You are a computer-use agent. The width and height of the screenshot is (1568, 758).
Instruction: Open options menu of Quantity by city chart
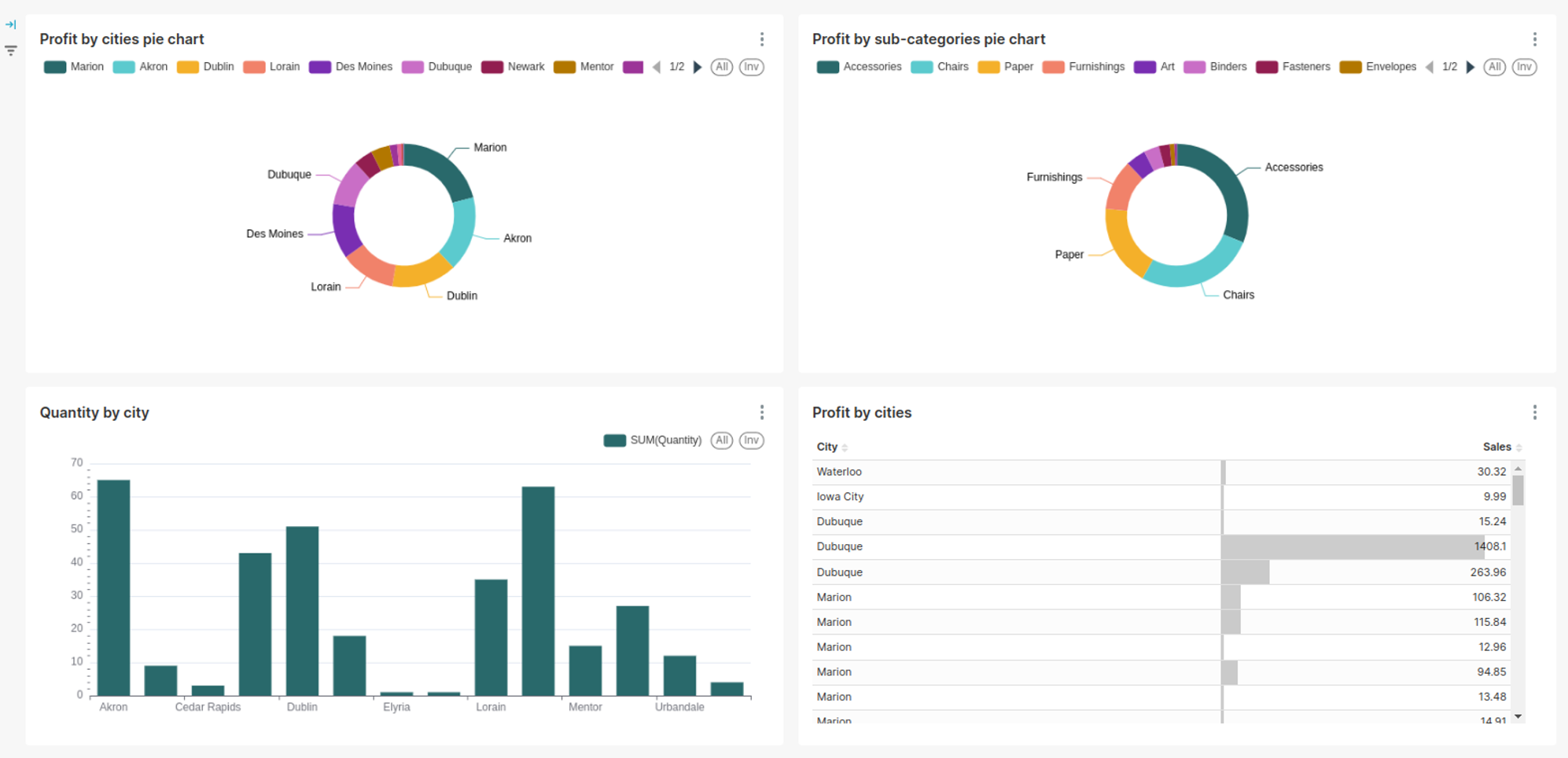click(x=761, y=411)
